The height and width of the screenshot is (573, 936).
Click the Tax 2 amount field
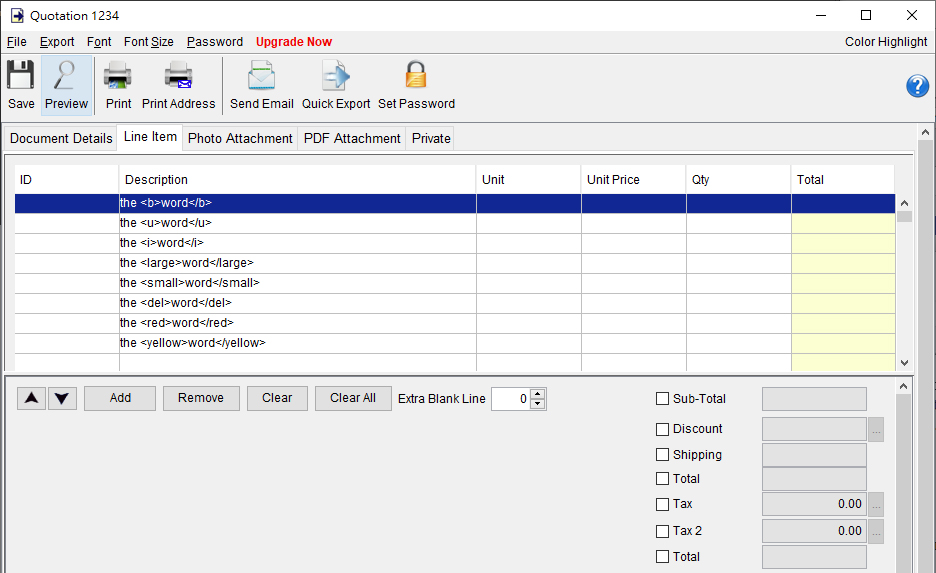pos(814,531)
